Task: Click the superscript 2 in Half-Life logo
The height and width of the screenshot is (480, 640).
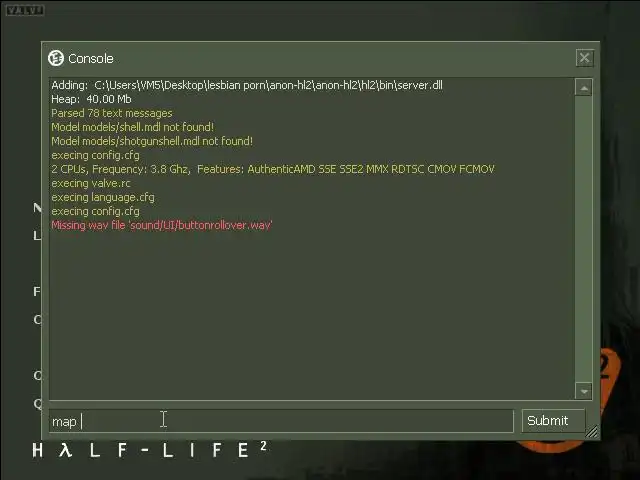Action: (263, 446)
